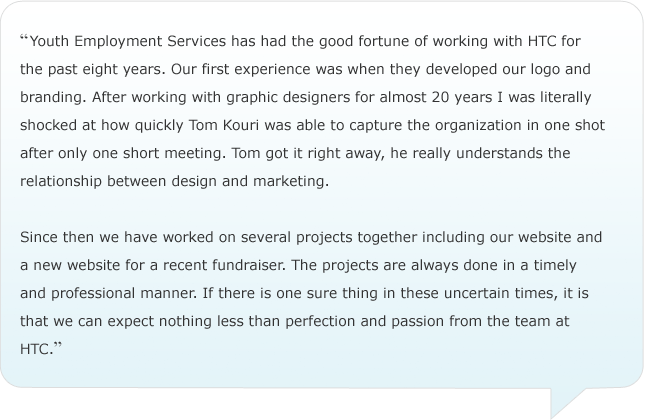645x420 pixels.
Task: Click the words 'professional manner'
Action: (123, 293)
